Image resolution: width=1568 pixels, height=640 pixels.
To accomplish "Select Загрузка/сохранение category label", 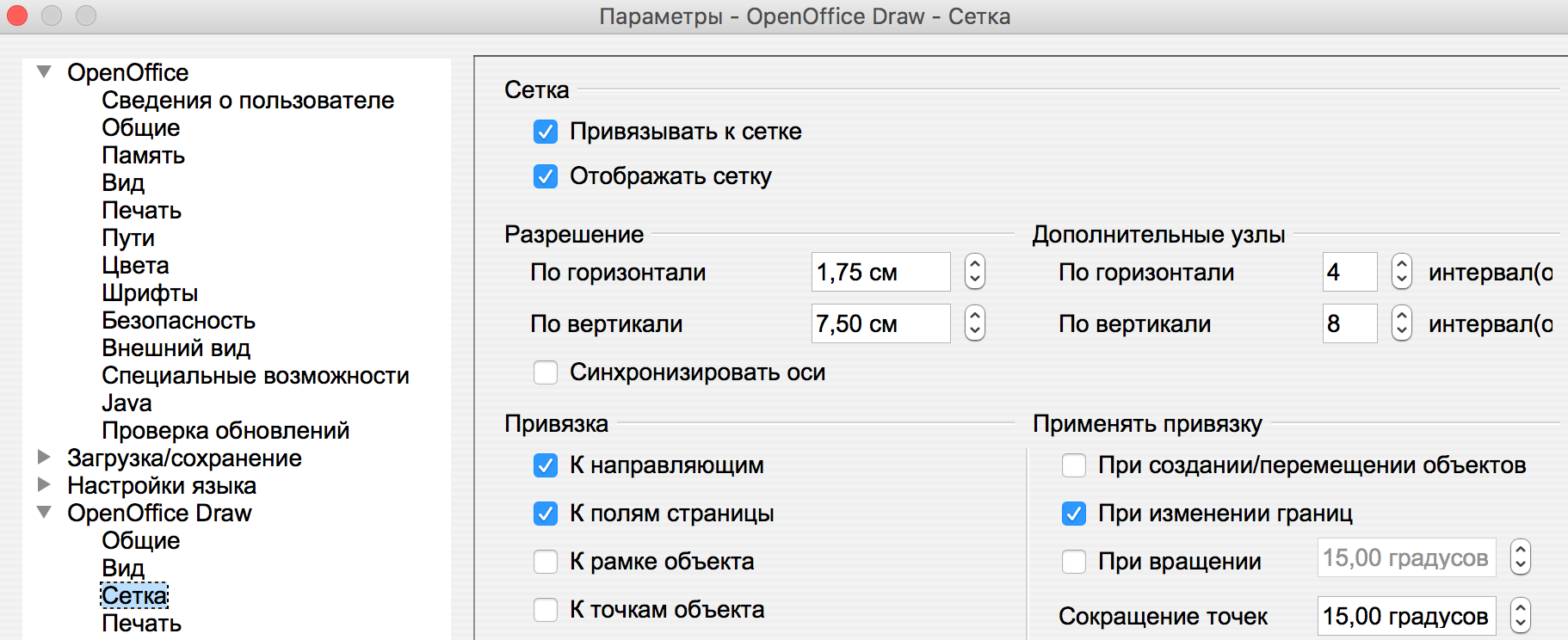I will 185,458.
